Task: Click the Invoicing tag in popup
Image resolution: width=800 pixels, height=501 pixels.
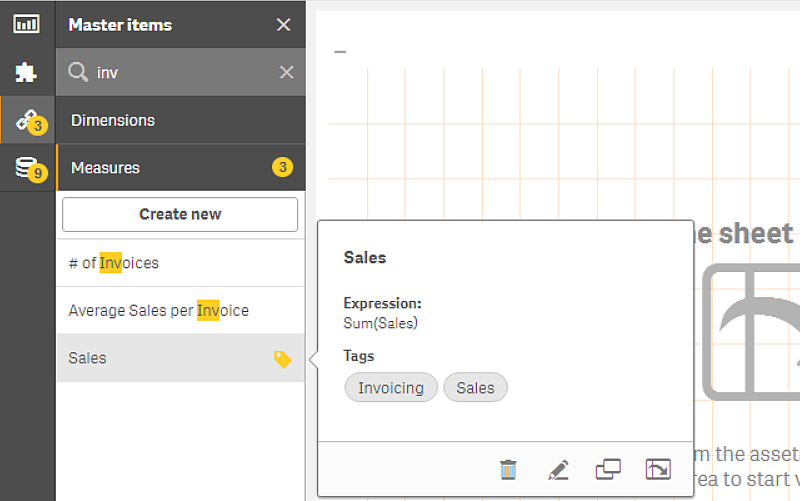Action: [391, 388]
